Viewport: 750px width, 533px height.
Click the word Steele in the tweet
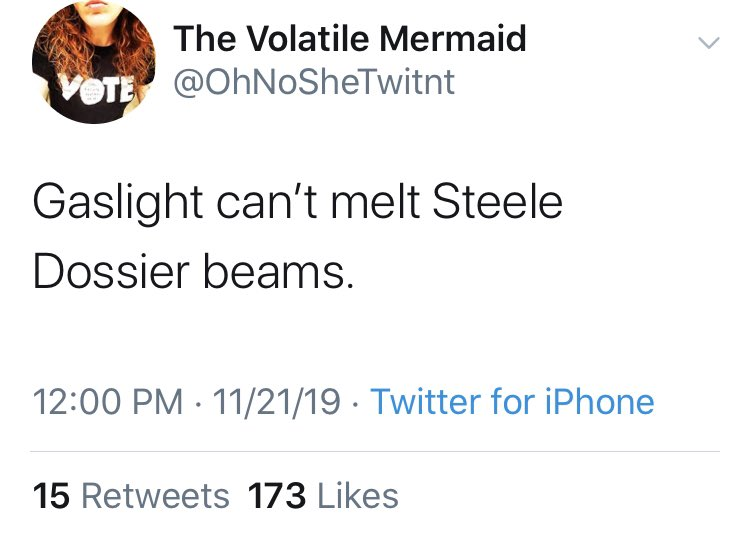click(x=497, y=201)
